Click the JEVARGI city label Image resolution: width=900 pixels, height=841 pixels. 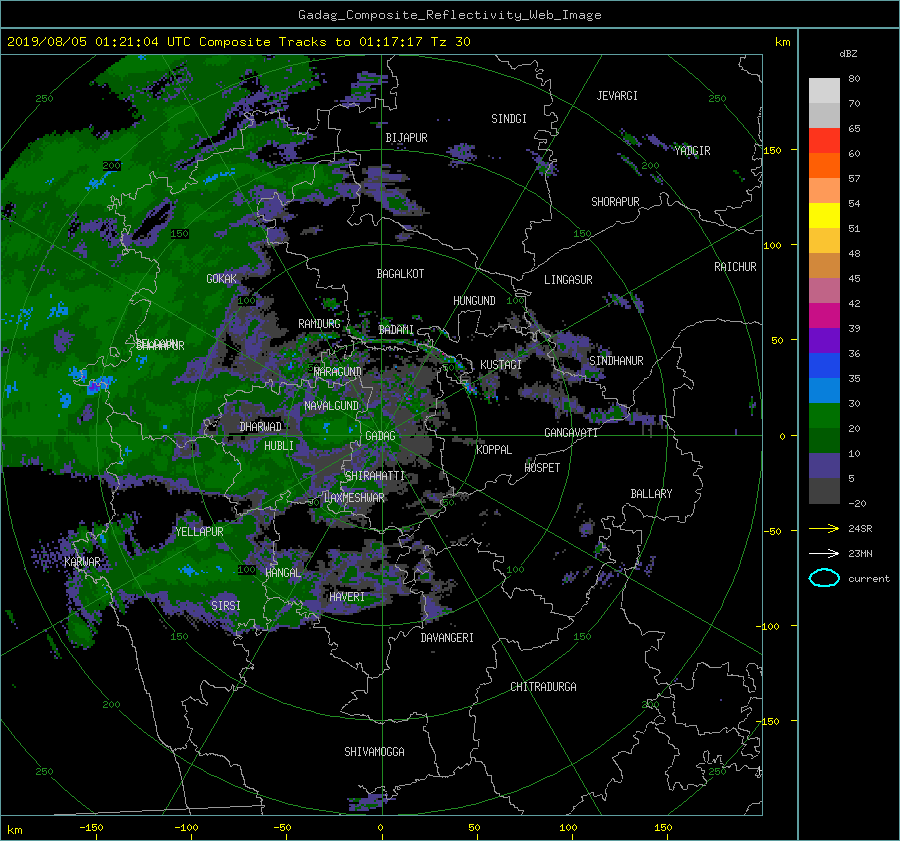(617, 96)
